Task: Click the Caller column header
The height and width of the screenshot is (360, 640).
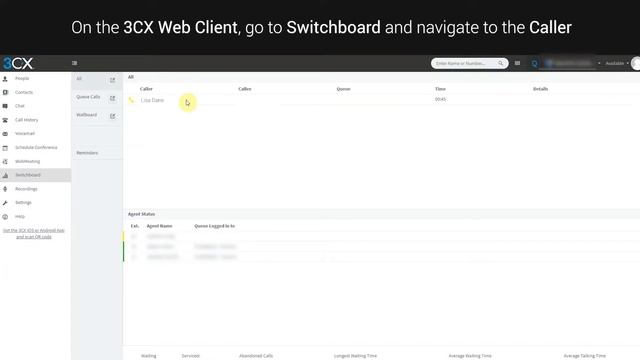Action: pyautogui.click(x=146, y=89)
